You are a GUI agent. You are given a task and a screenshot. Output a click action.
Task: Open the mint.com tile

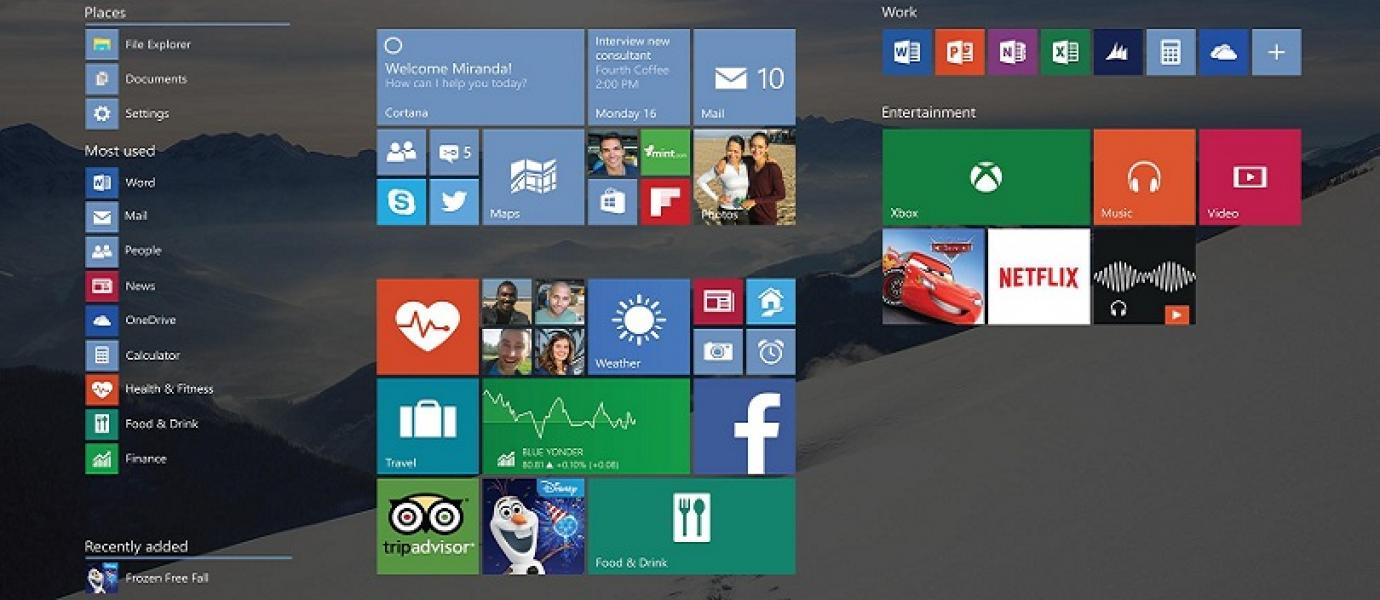coord(665,152)
